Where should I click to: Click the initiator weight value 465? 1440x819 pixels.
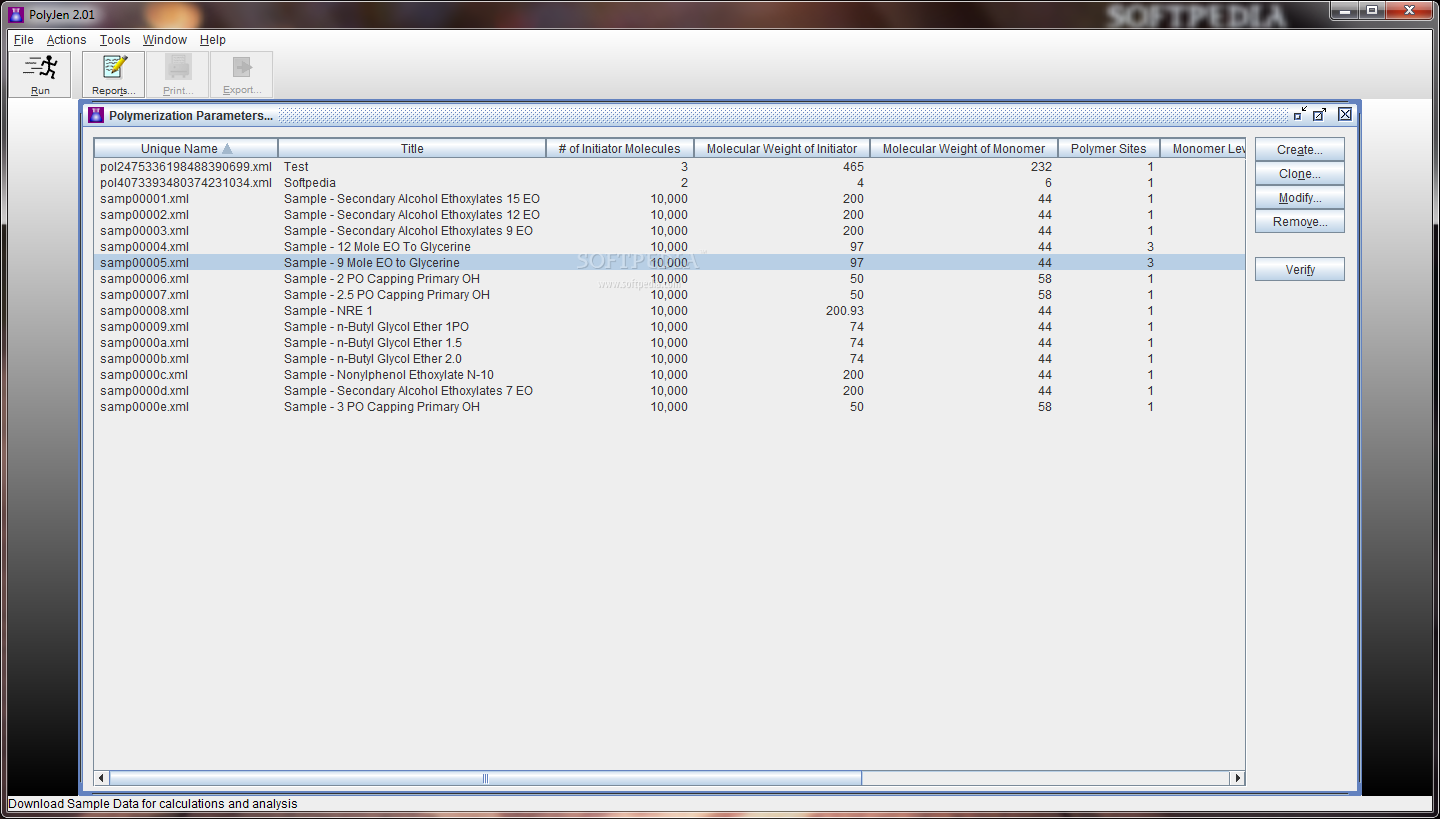point(853,167)
